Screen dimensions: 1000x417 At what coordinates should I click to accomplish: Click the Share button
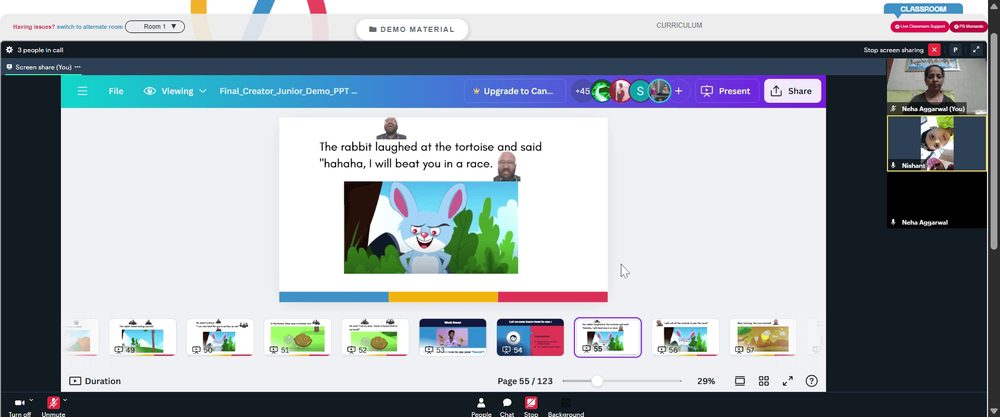pos(793,91)
